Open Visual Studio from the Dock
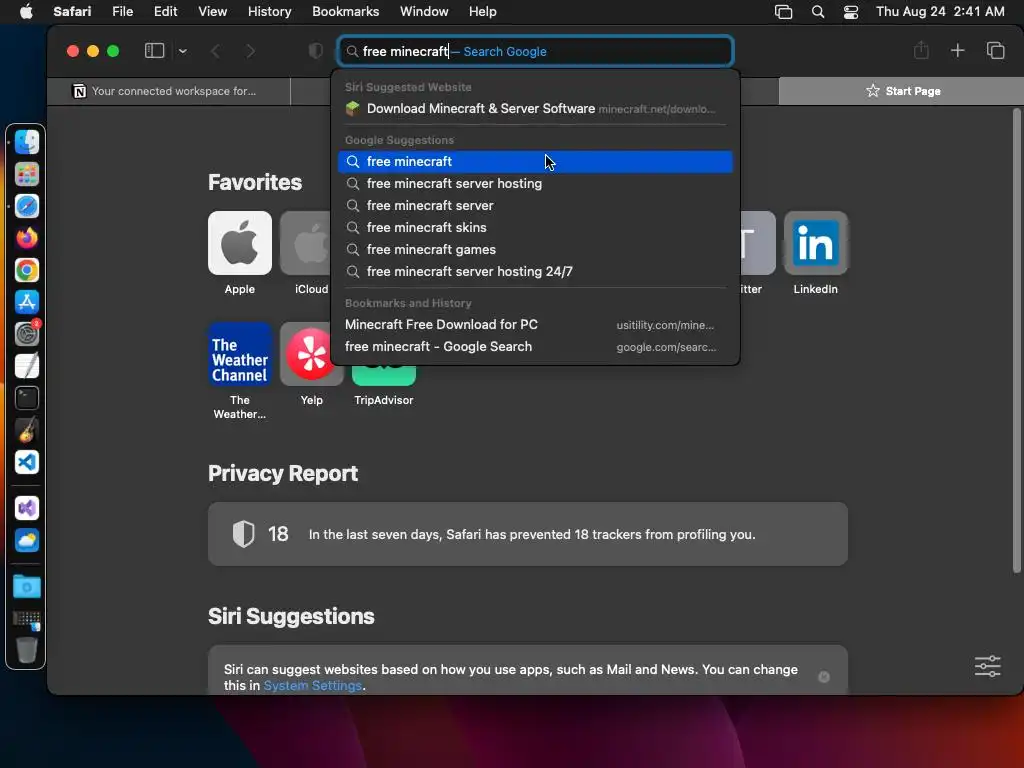Image resolution: width=1024 pixels, height=768 pixels. click(x=27, y=508)
